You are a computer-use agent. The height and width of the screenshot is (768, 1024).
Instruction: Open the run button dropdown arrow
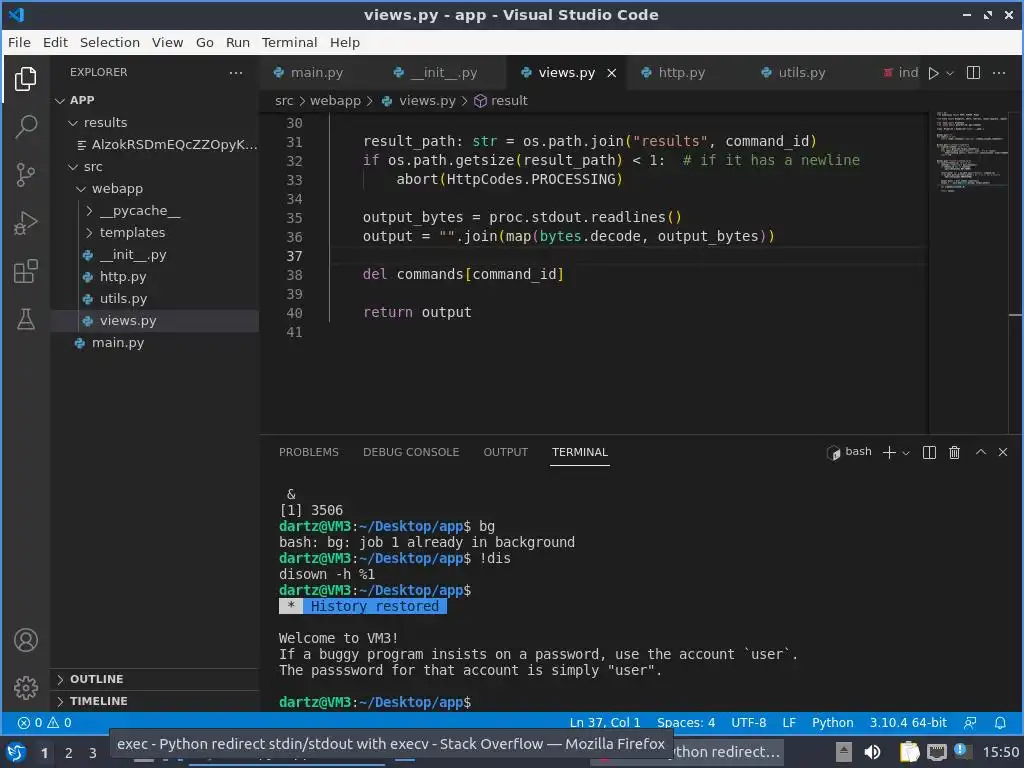point(950,73)
